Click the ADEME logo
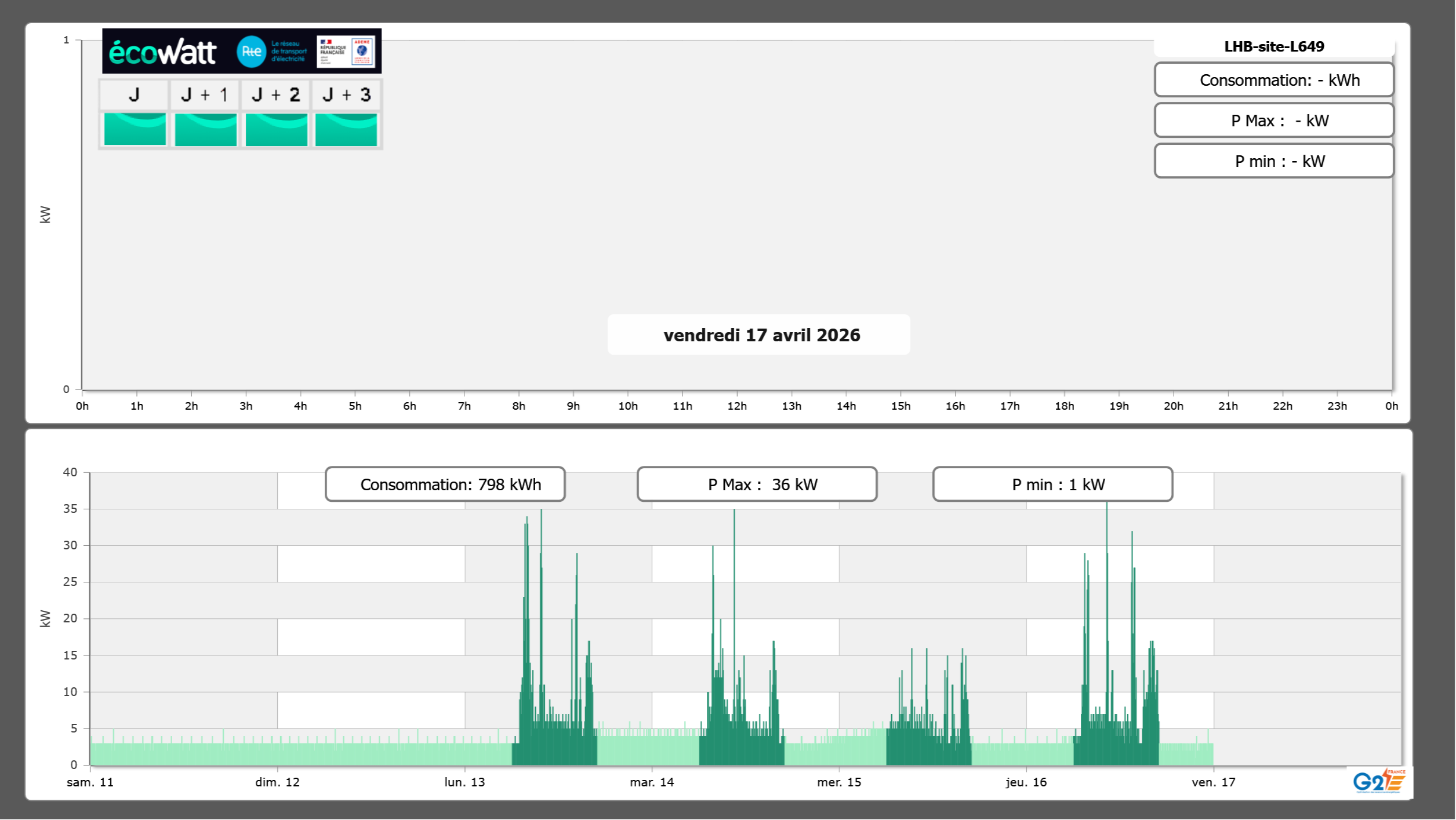The width and height of the screenshot is (1456, 820). pyautogui.click(x=362, y=52)
